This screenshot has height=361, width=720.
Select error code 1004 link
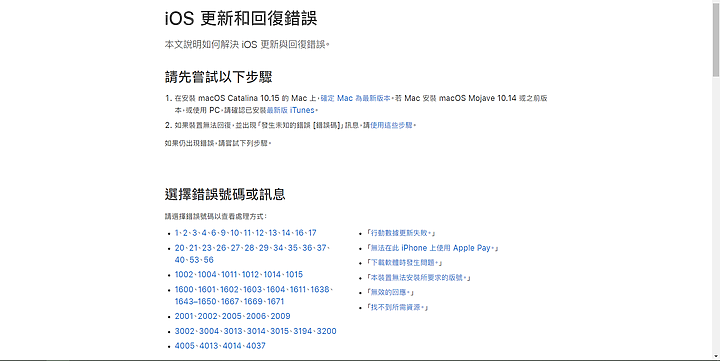coord(207,275)
